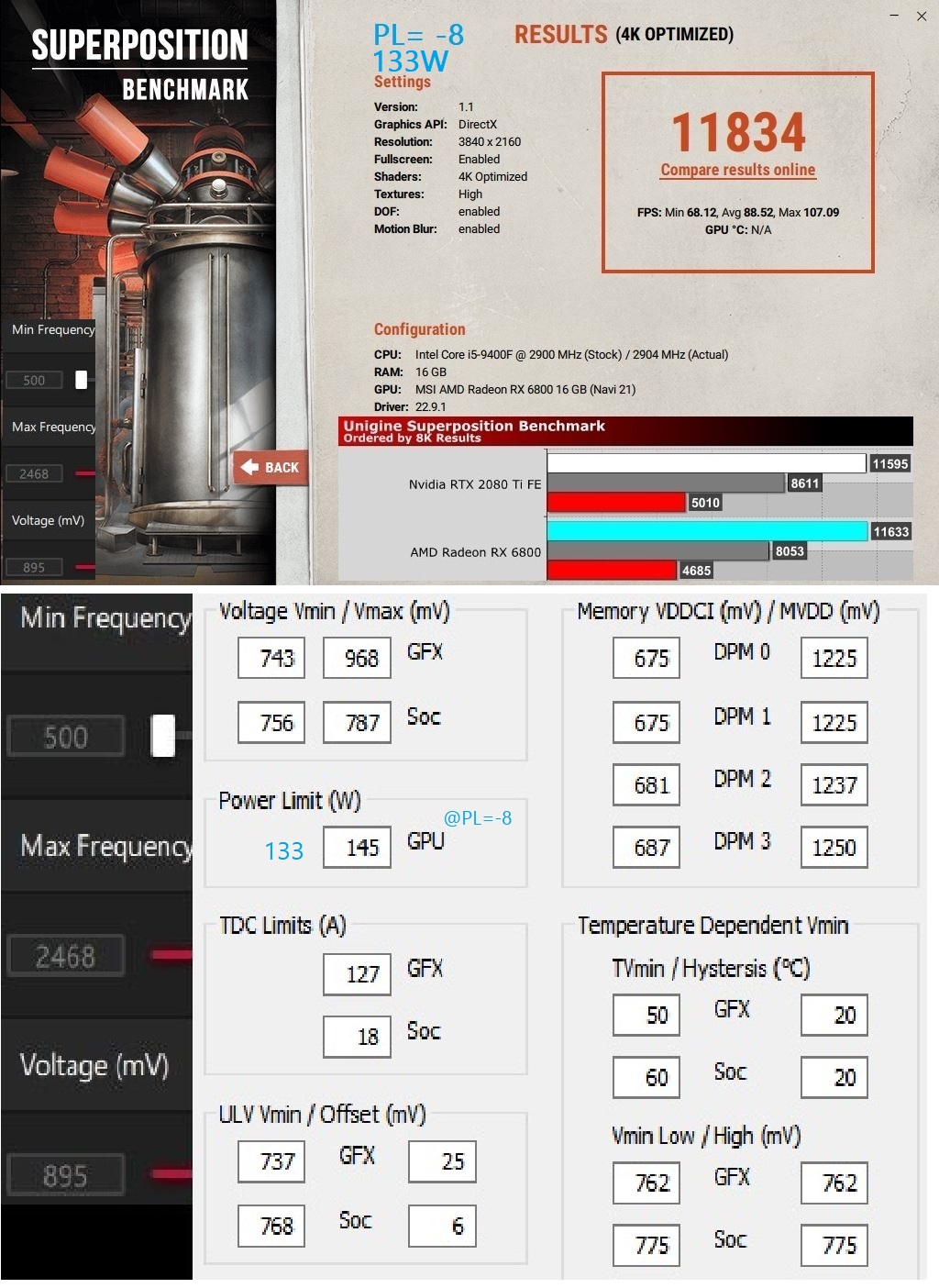Click the white Min Frequency slider handle in the enlarged panel
939x1288 pixels.
163,736
